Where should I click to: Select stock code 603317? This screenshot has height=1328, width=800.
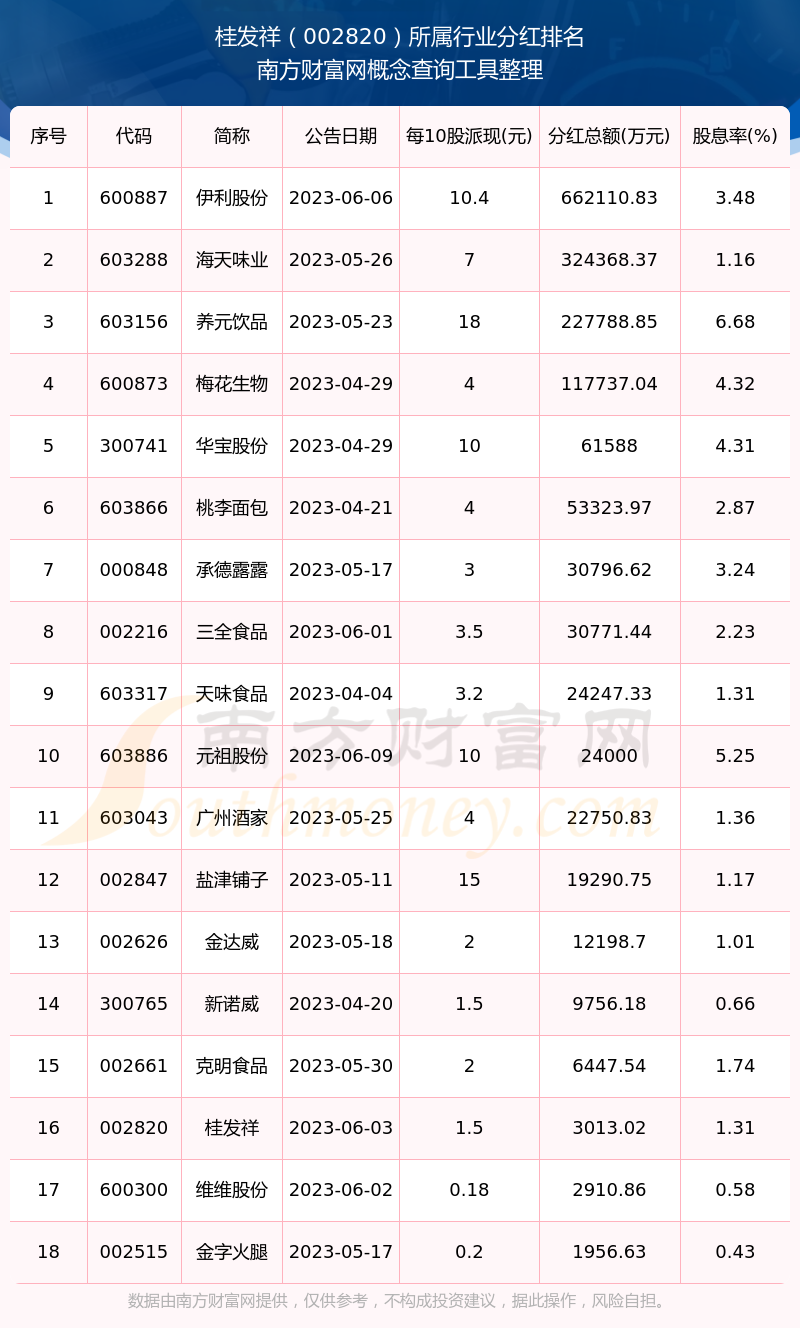point(134,694)
